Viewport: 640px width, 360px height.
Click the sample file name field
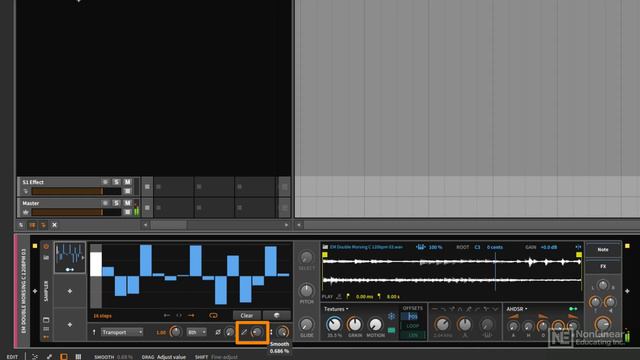[x=366, y=247]
